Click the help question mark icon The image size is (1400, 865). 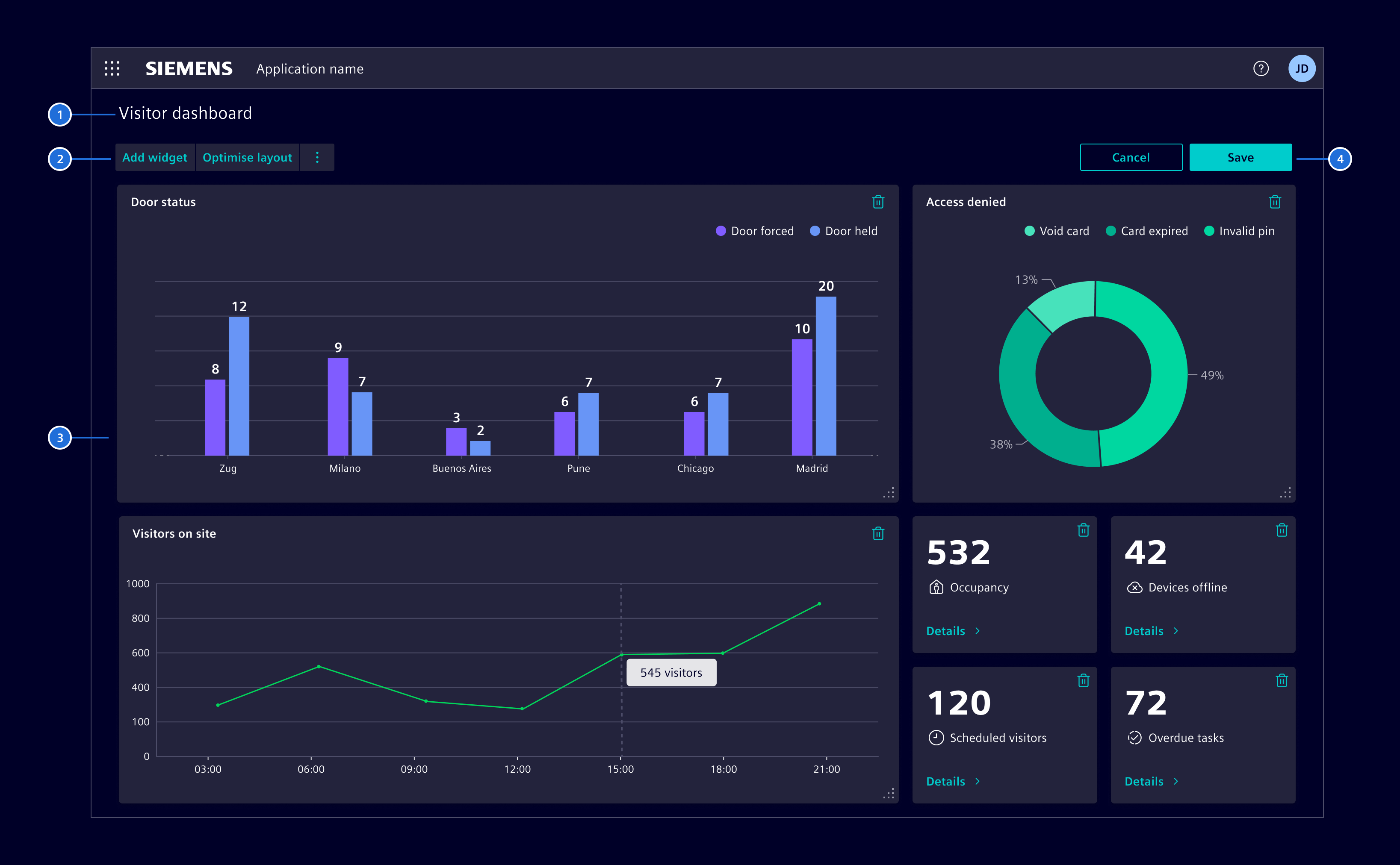(1261, 68)
